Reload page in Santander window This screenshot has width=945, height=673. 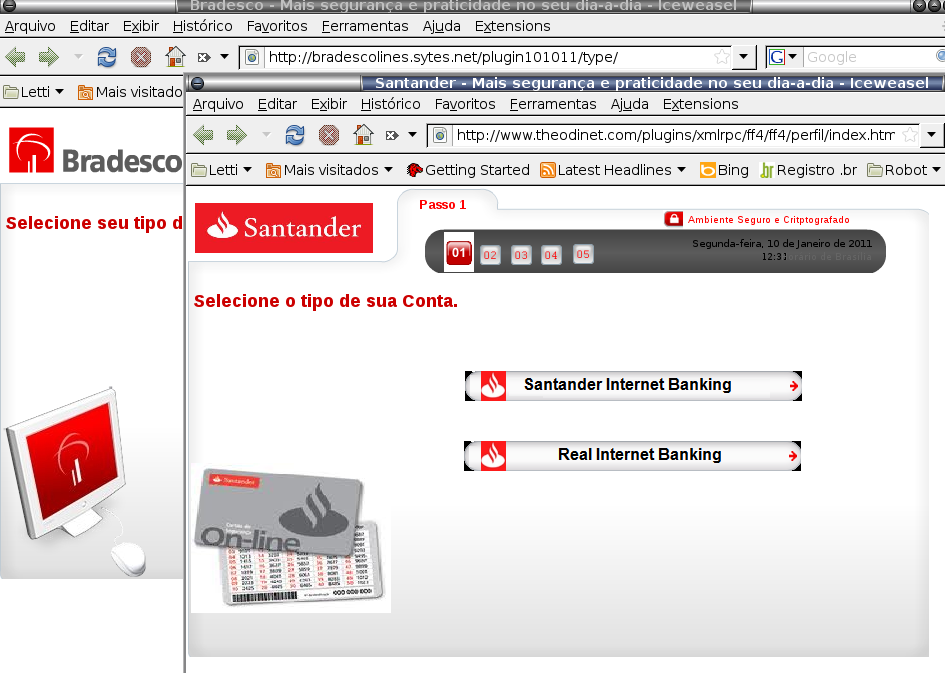pyautogui.click(x=295, y=135)
